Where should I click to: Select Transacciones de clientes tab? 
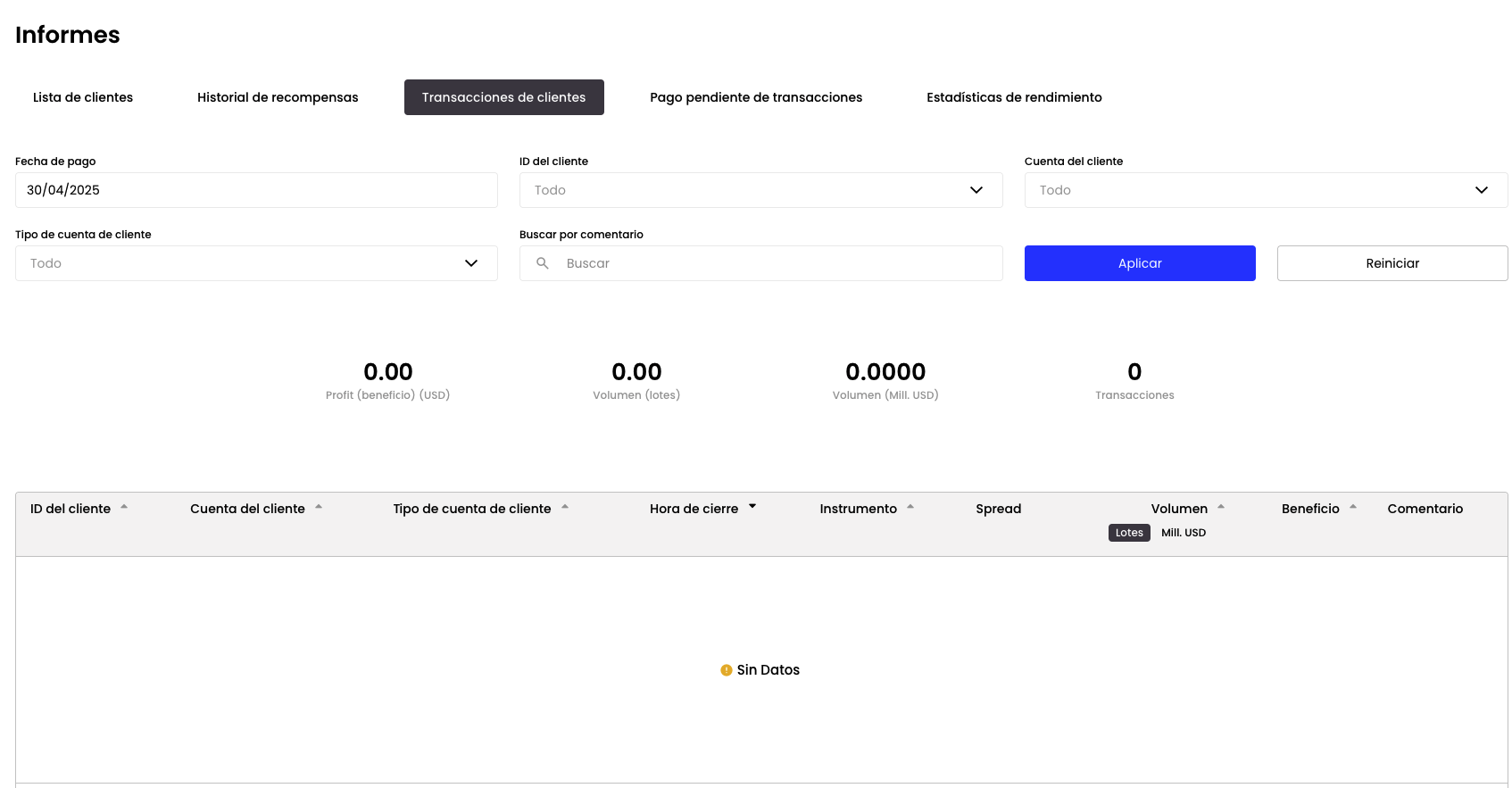point(504,97)
